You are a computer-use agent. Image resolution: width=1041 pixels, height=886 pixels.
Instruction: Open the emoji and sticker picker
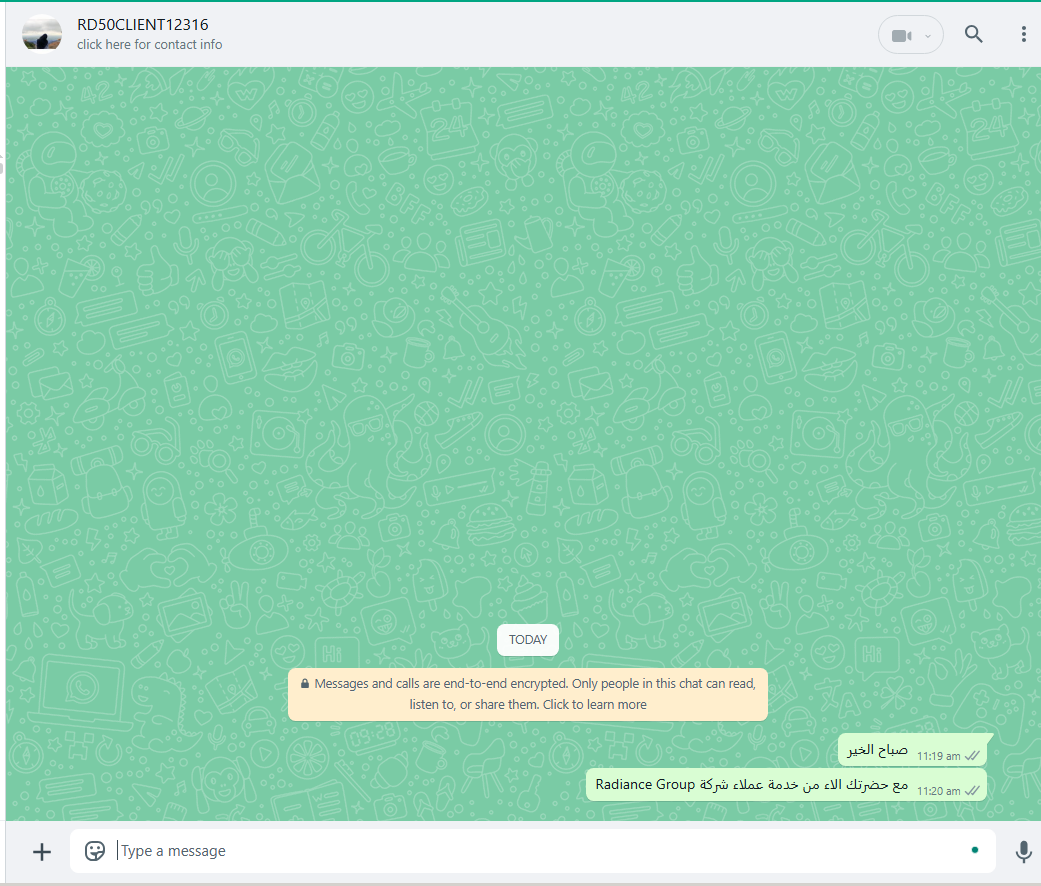coord(95,851)
